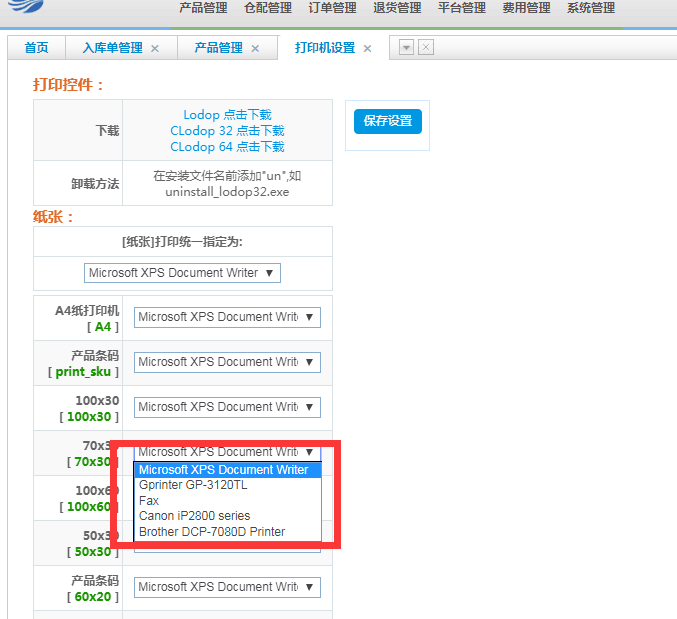Screen dimensions: 677x619
Task: Click the 保存设置 button
Action: pos(387,121)
